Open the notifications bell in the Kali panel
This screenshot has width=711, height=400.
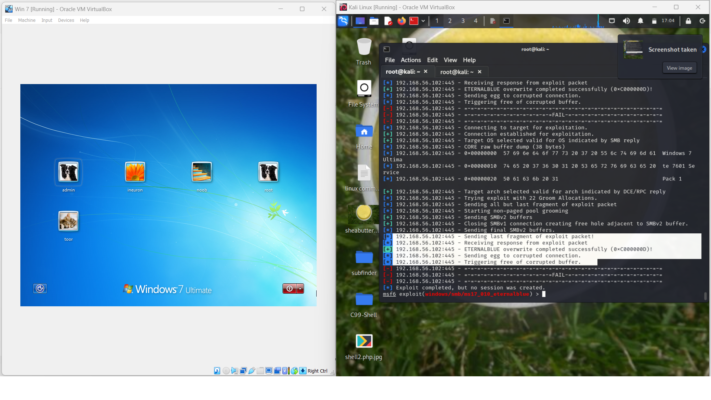pyautogui.click(x=640, y=21)
